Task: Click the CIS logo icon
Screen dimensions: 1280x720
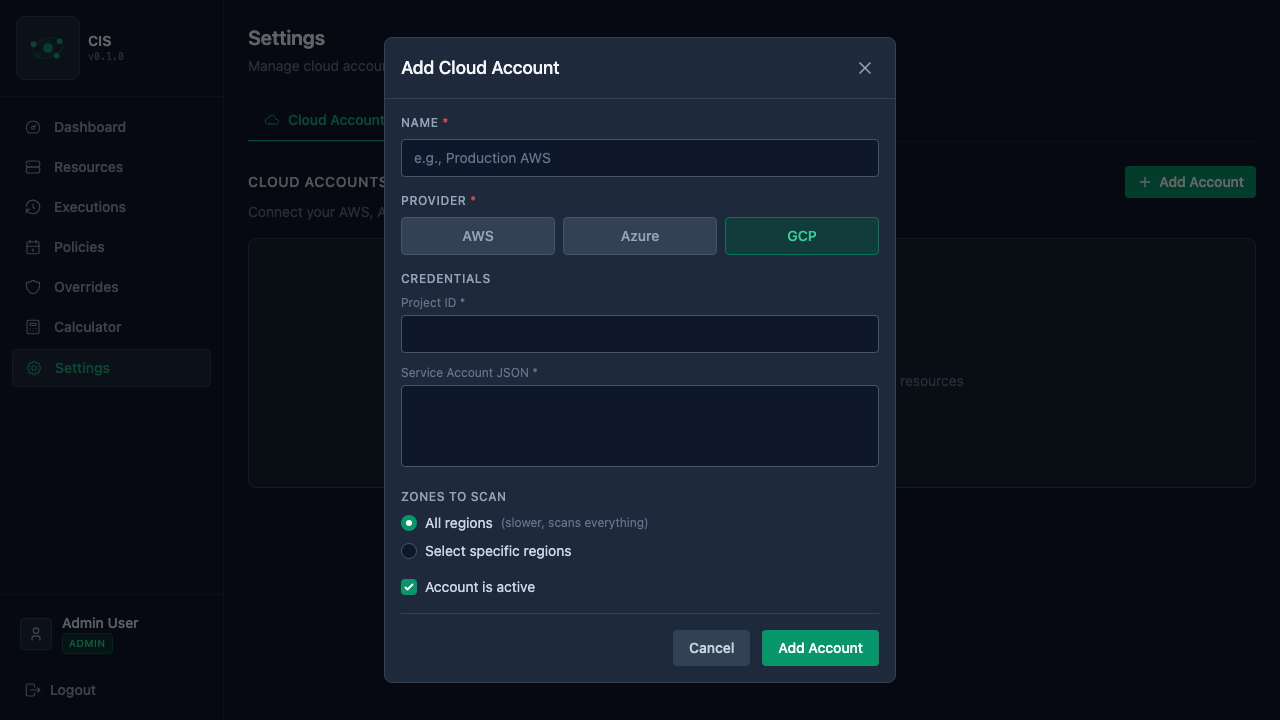Action: point(48,48)
